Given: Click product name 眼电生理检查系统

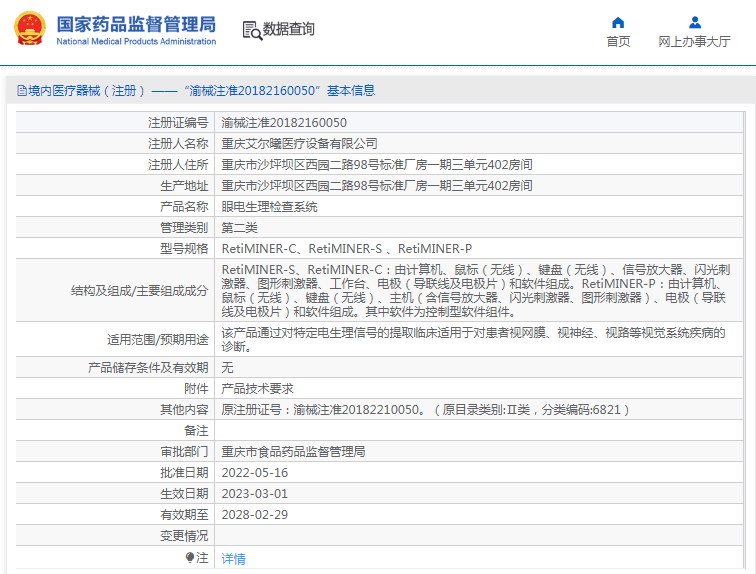Looking at the screenshot, I should pos(269,207).
